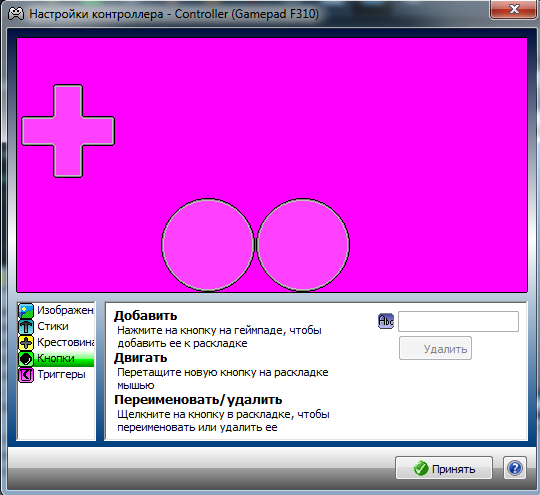Viewport: 540px width, 495px height.
Task: Select the Стики stick icon
Action: pos(26,327)
